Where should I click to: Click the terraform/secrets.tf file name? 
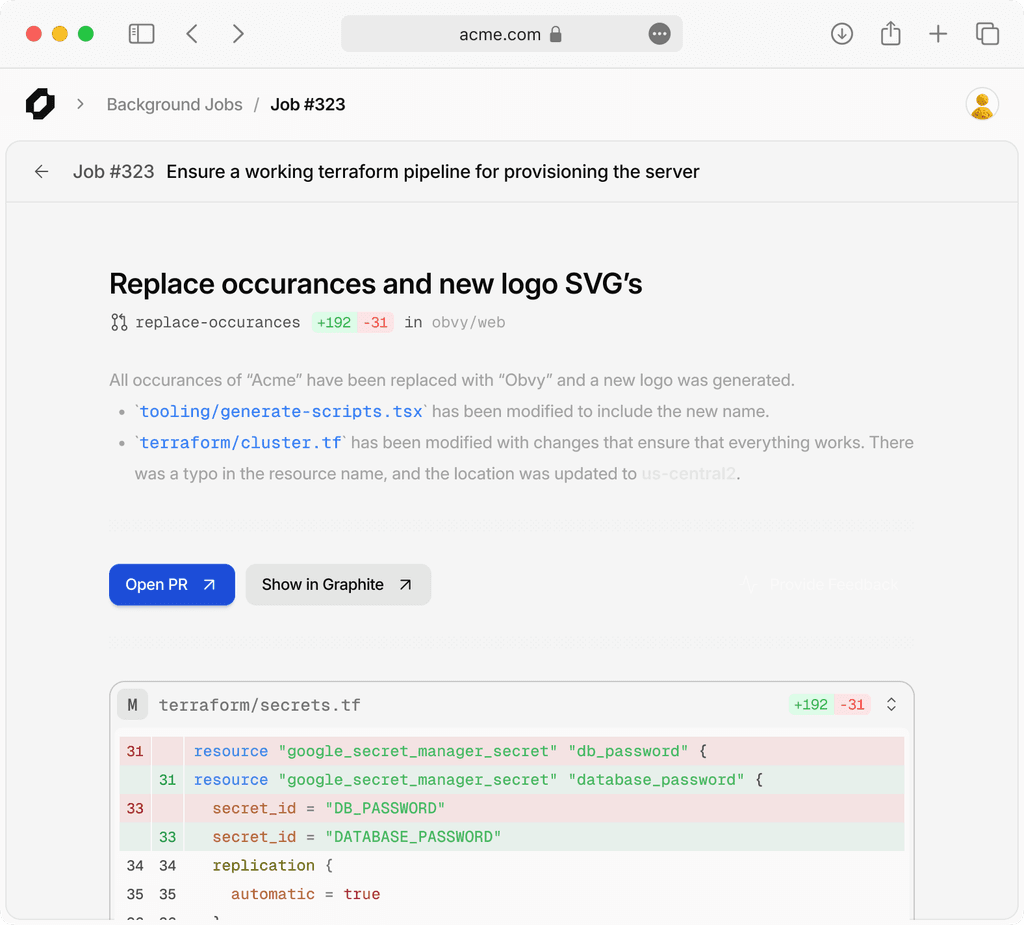click(259, 706)
